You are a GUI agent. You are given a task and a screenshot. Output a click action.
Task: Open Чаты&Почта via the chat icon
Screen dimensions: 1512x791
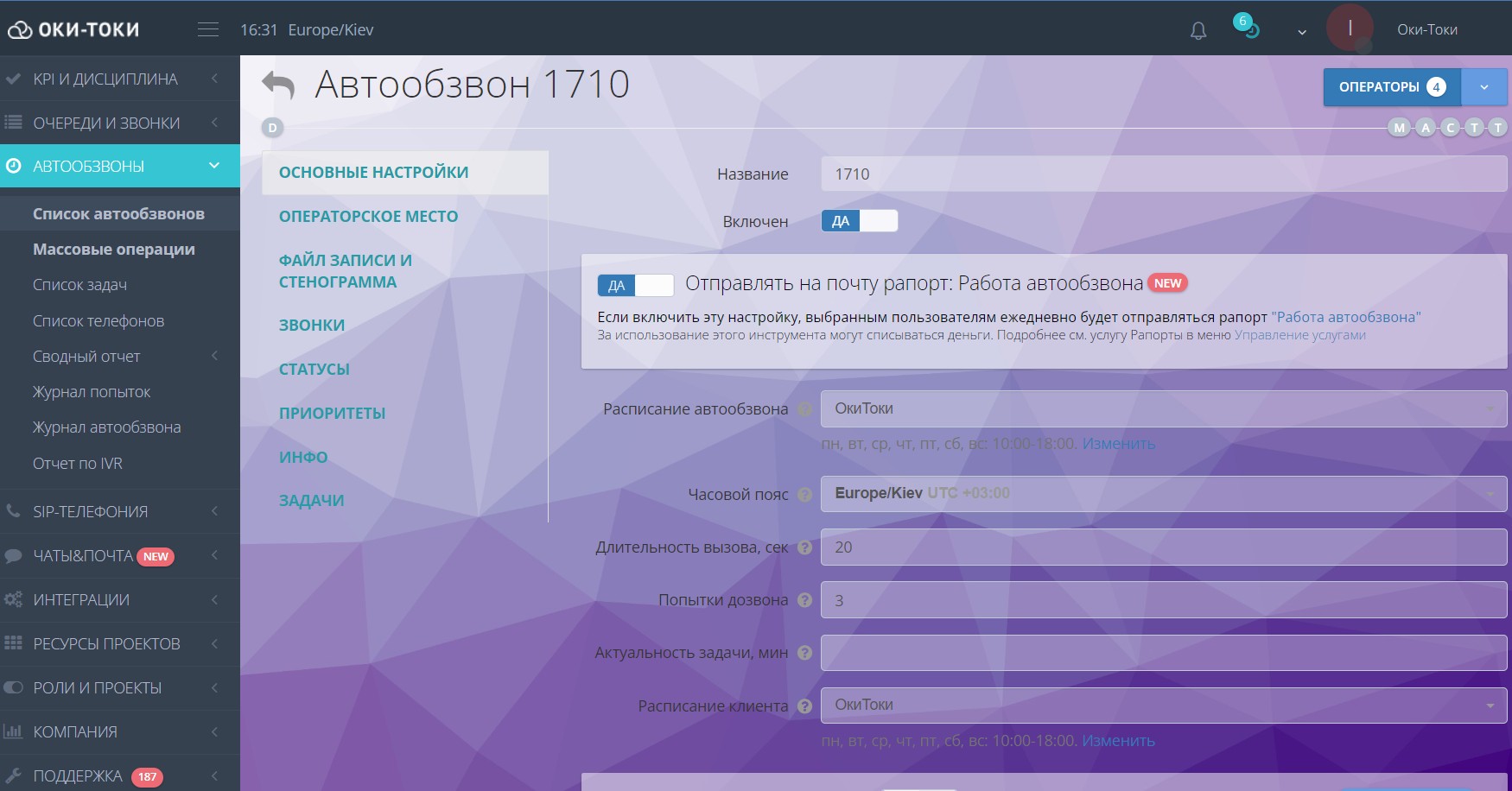pyautogui.click(x=14, y=555)
